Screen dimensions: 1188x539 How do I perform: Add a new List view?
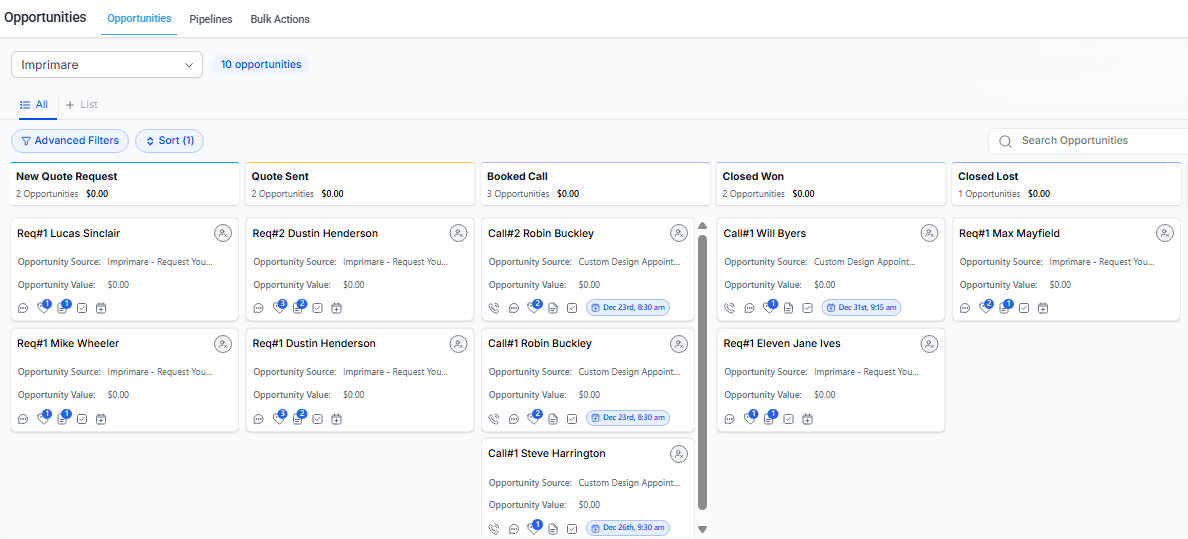tap(82, 104)
